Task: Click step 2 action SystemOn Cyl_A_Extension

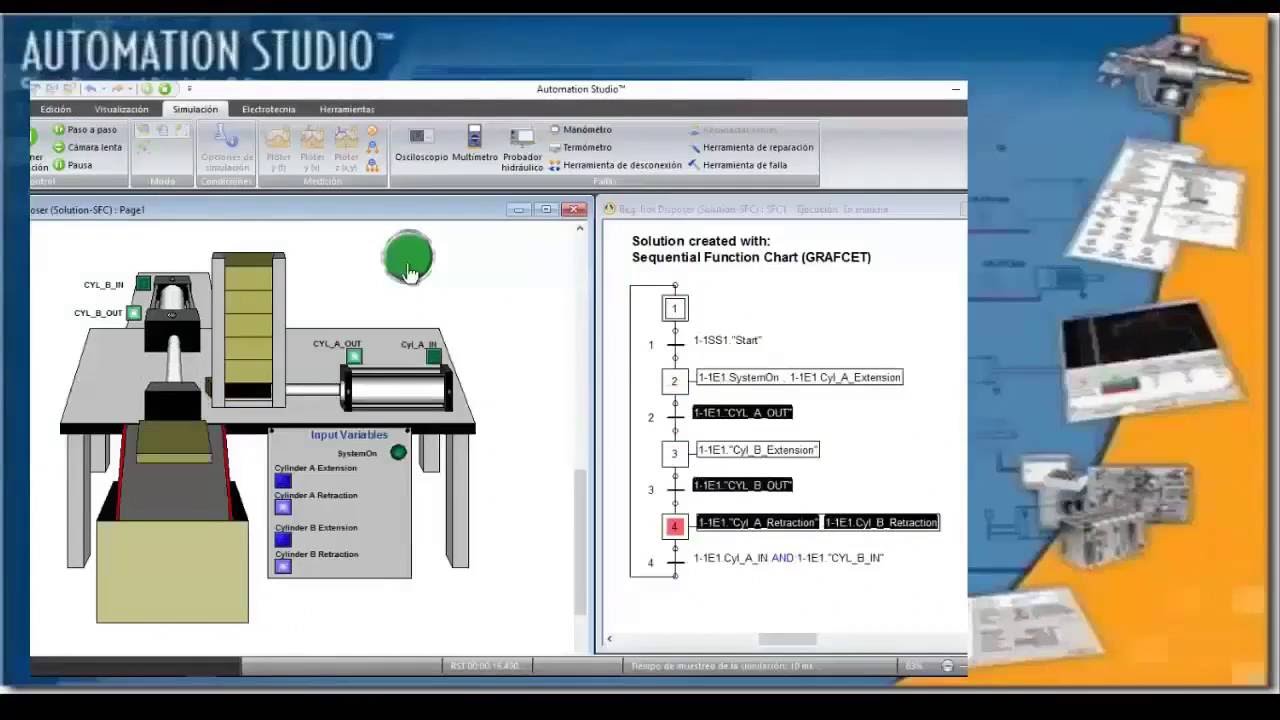Action: point(799,377)
